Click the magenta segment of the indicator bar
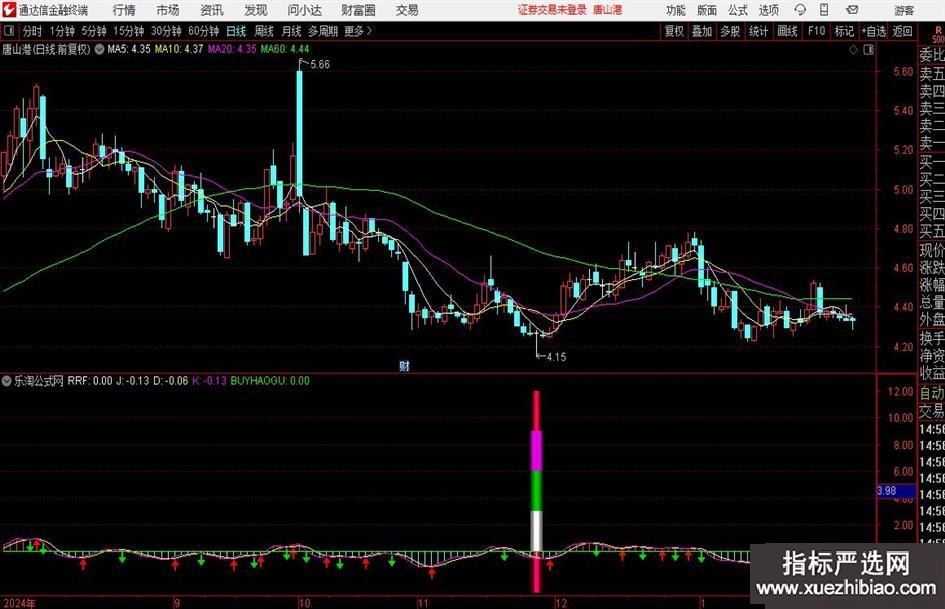945x609 pixels. tap(537, 450)
